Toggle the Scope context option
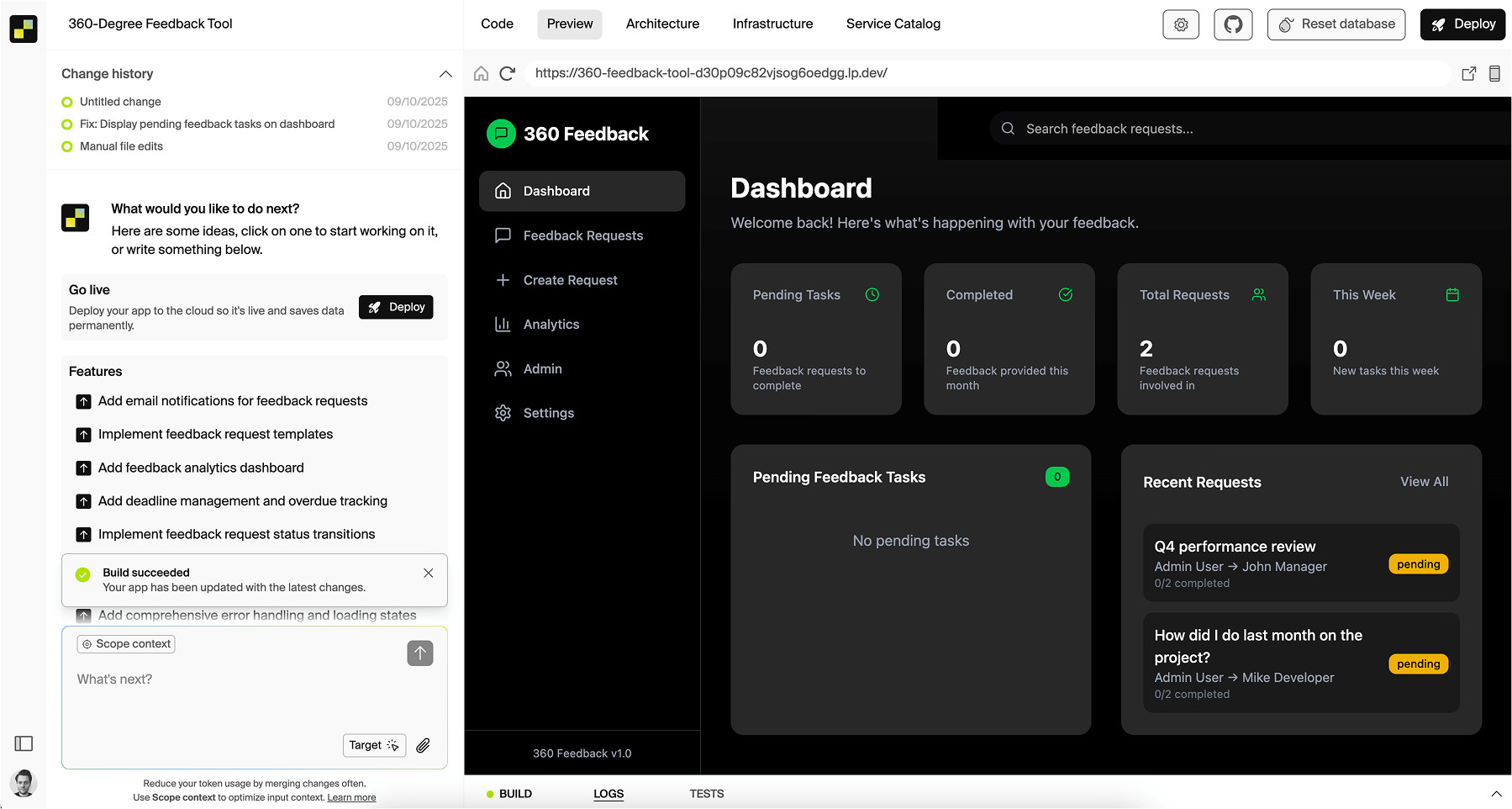Screen dimensions: 1512x809 [125, 643]
